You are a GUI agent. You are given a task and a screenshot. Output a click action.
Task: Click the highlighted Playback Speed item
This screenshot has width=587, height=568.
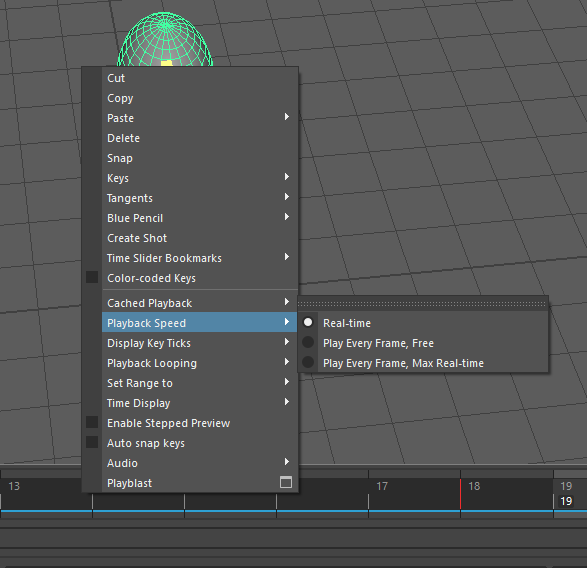tap(200, 323)
